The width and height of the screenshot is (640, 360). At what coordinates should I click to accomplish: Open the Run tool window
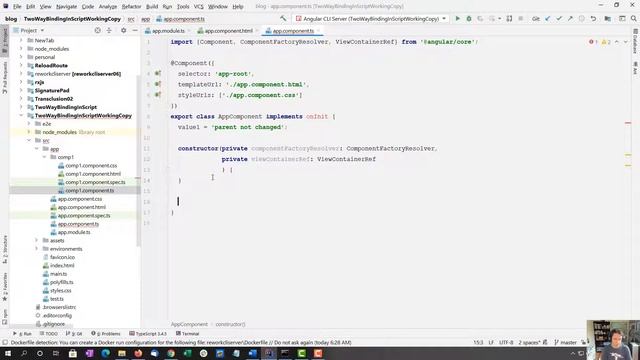[22, 333]
